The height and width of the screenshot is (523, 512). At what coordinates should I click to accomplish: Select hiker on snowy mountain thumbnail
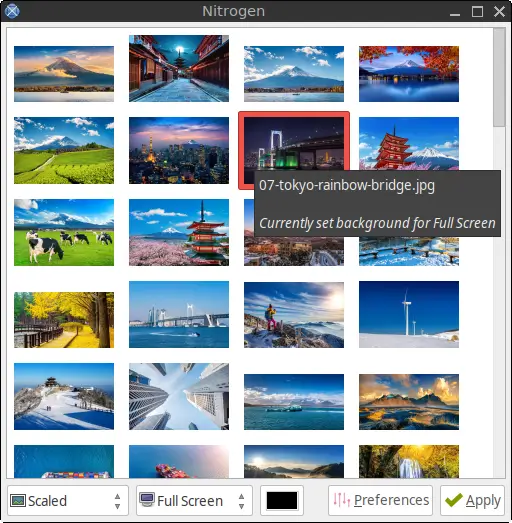[294, 315]
